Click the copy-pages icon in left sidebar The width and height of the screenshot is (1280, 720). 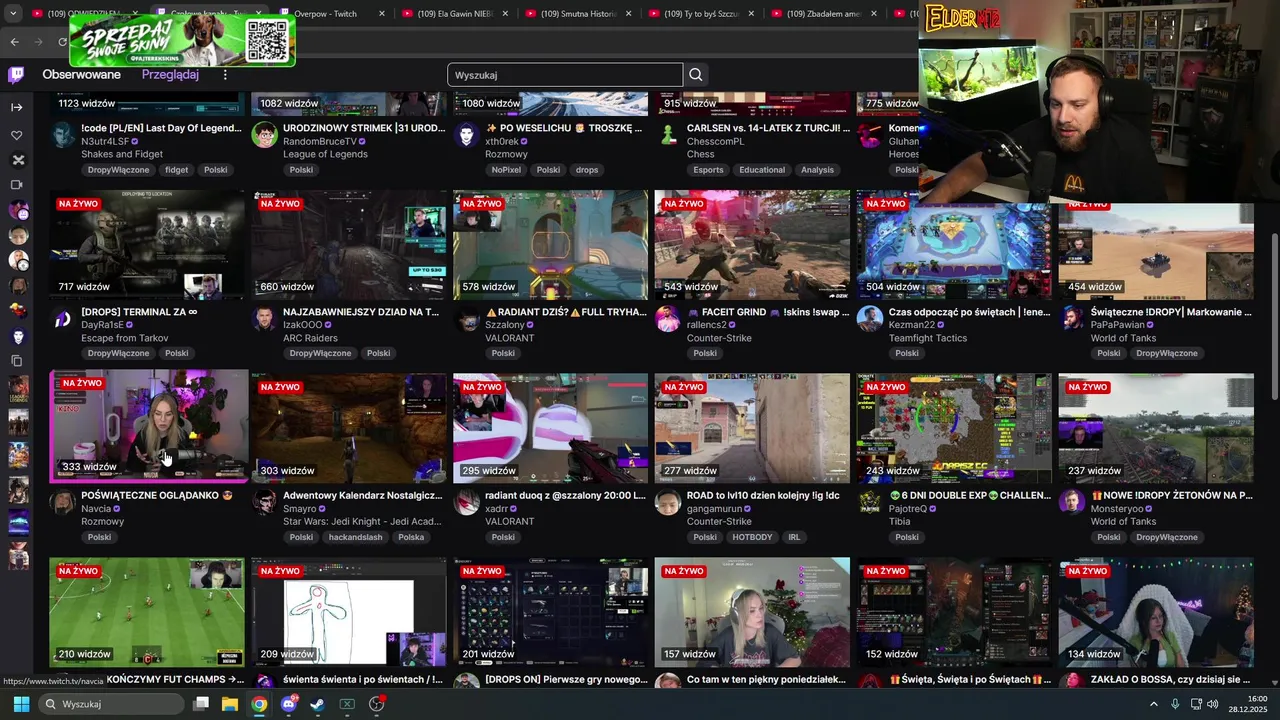point(17,360)
